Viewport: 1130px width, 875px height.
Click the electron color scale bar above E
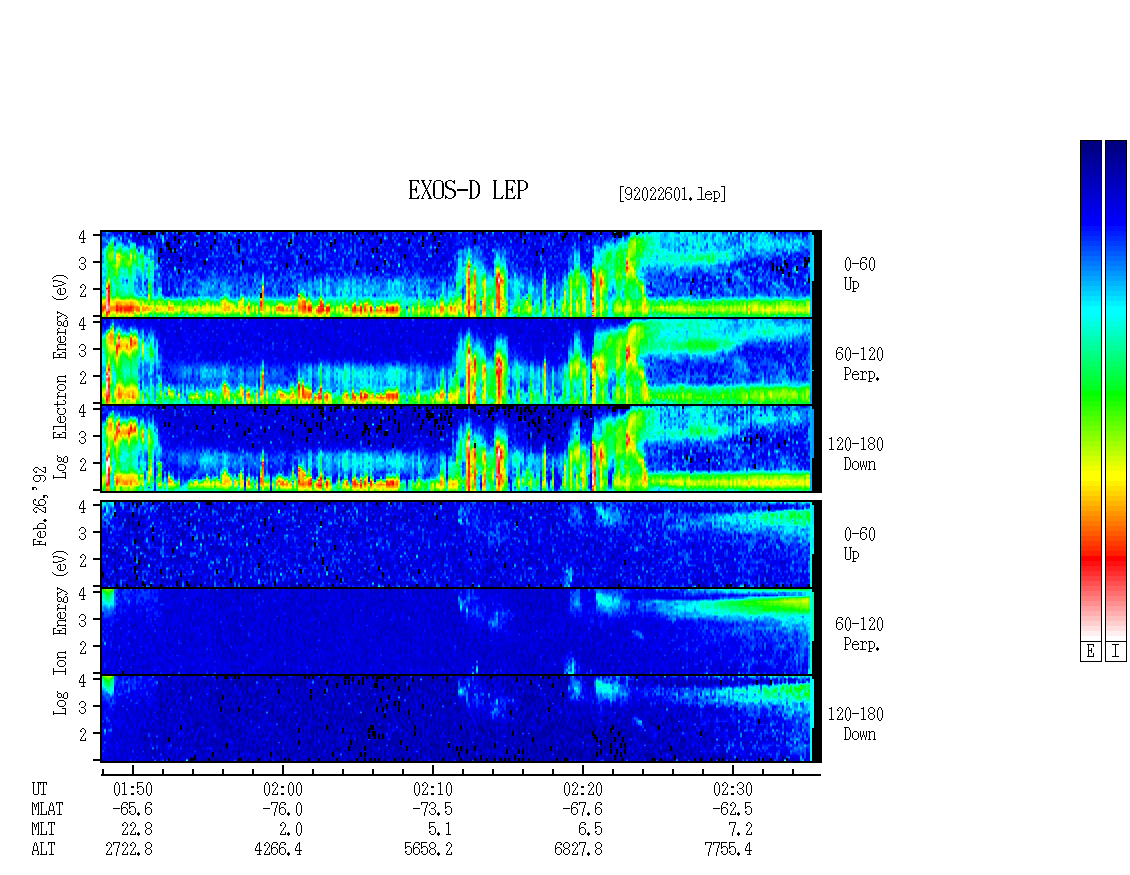(1090, 390)
